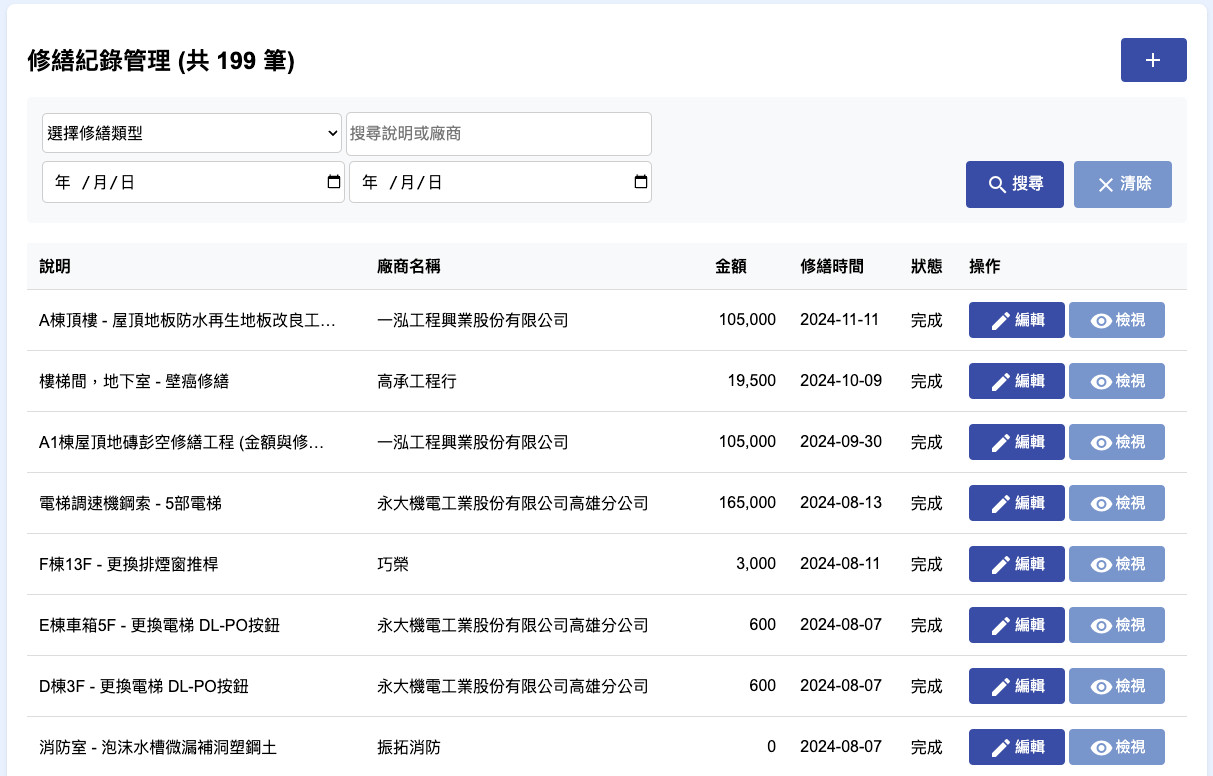Open the 選擇修繕類型 dropdown
This screenshot has width=1213, height=776.
click(193, 132)
